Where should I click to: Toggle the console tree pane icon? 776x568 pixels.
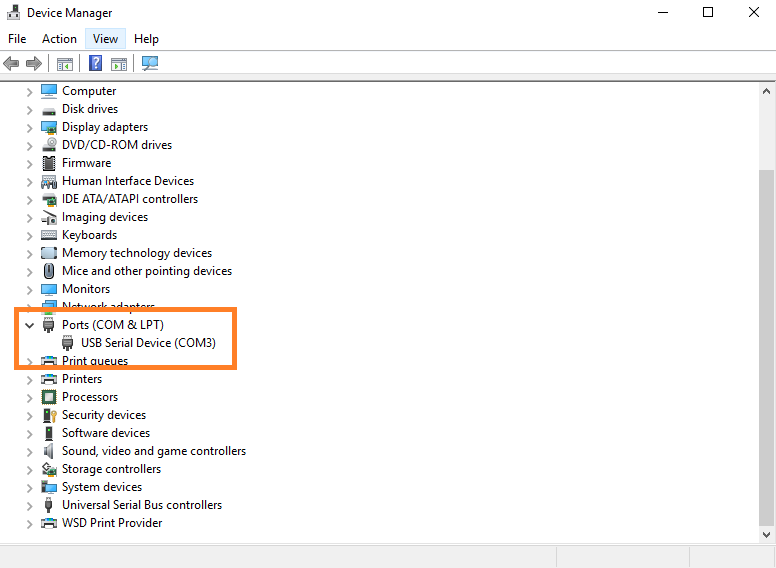click(x=65, y=64)
